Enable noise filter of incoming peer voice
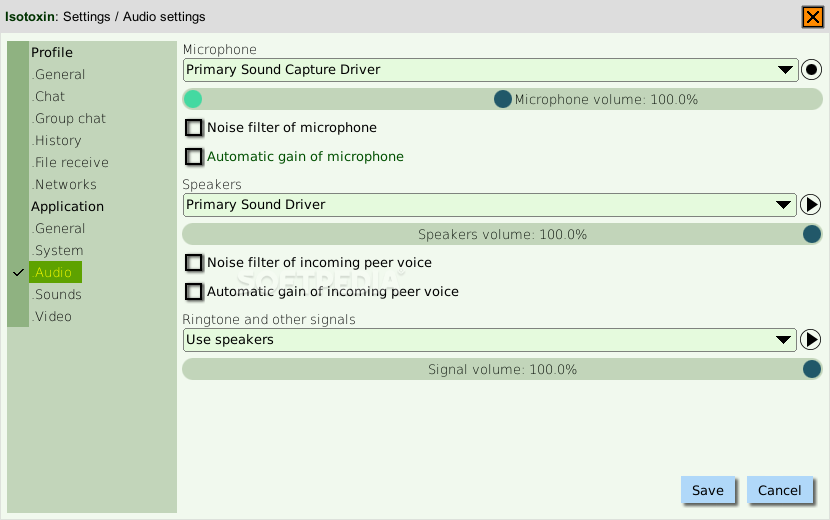 (194, 263)
